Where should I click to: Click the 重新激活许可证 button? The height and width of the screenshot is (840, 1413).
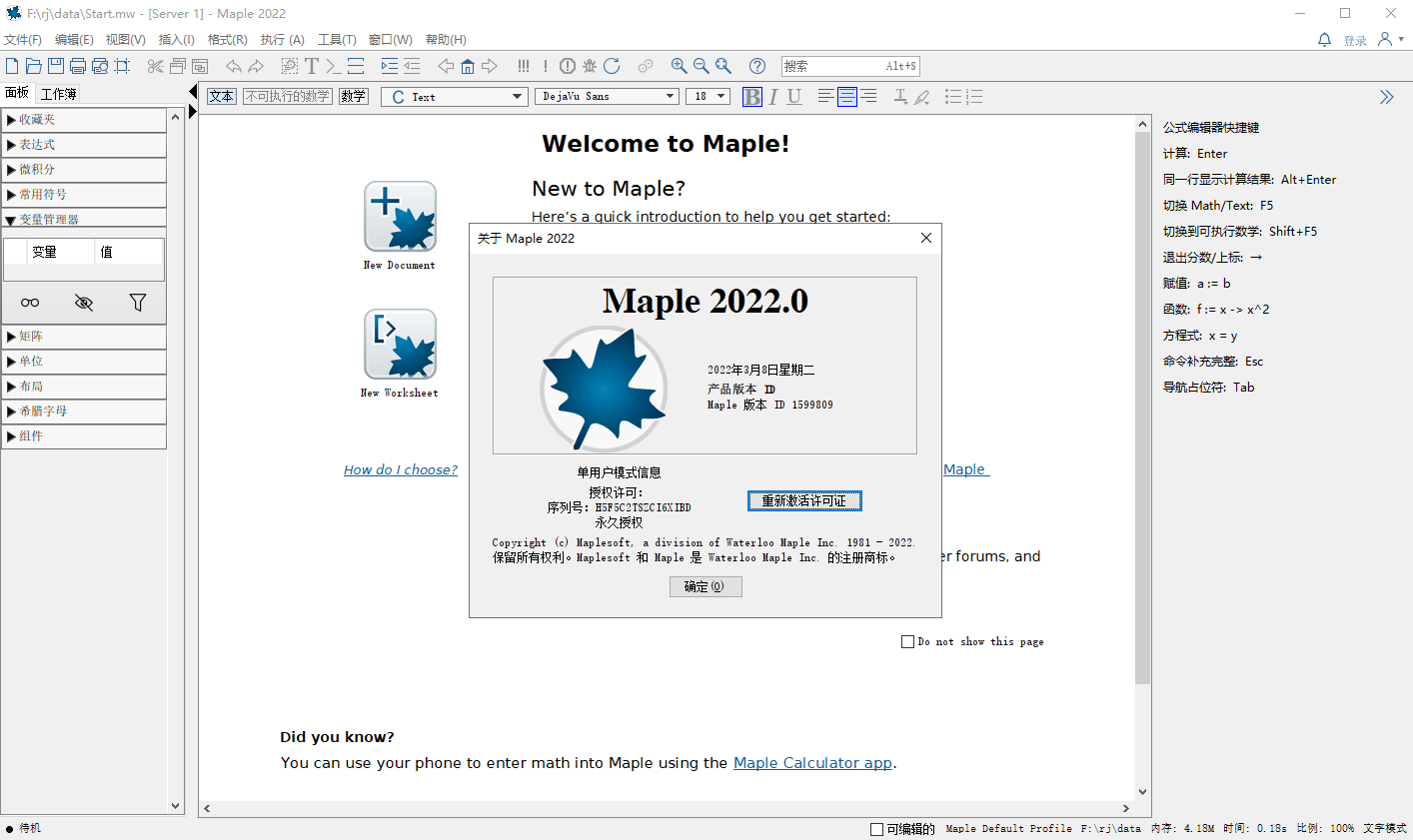point(804,500)
